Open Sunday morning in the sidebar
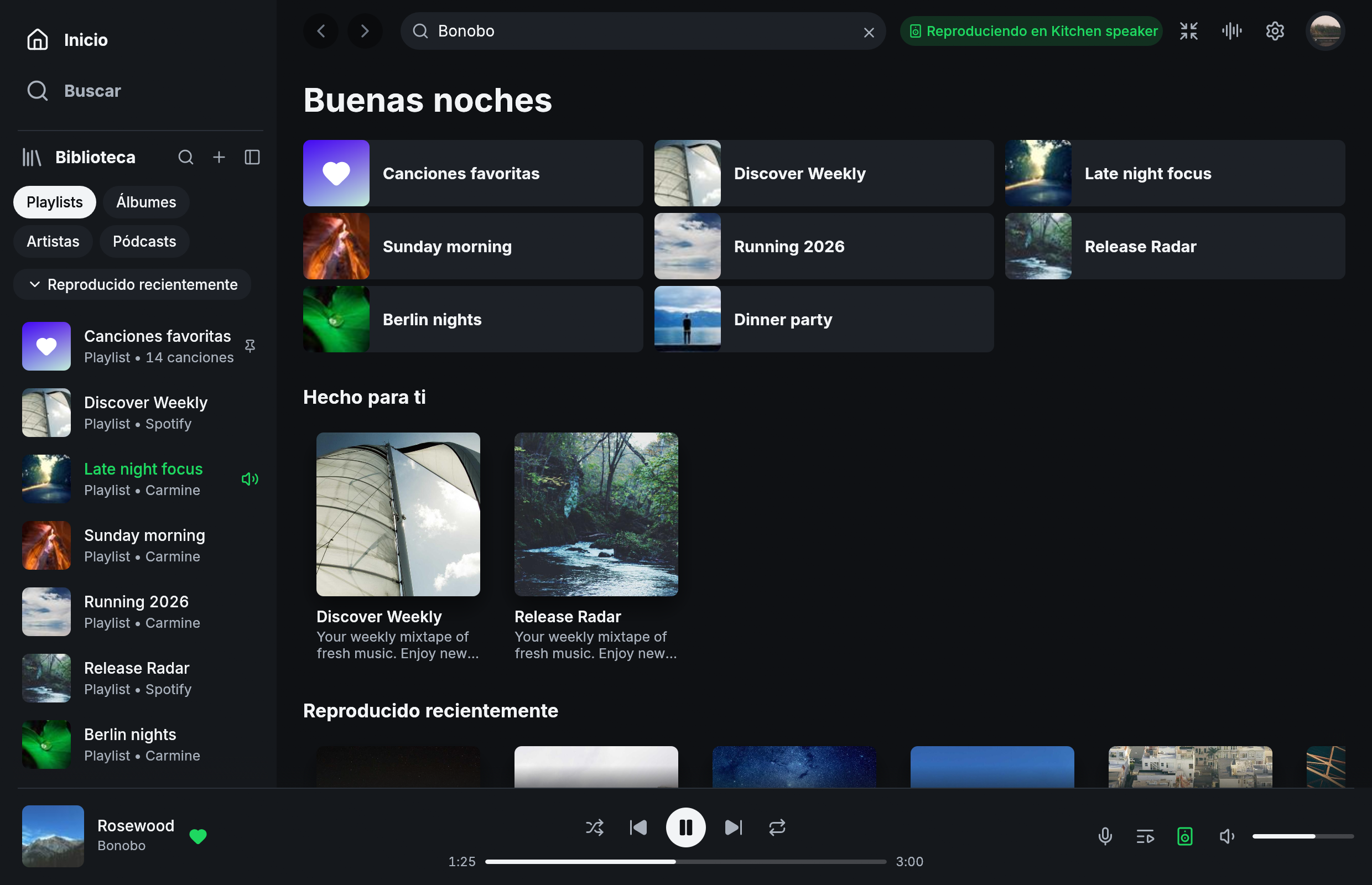This screenshot has height=885, width=1372. 138,545
